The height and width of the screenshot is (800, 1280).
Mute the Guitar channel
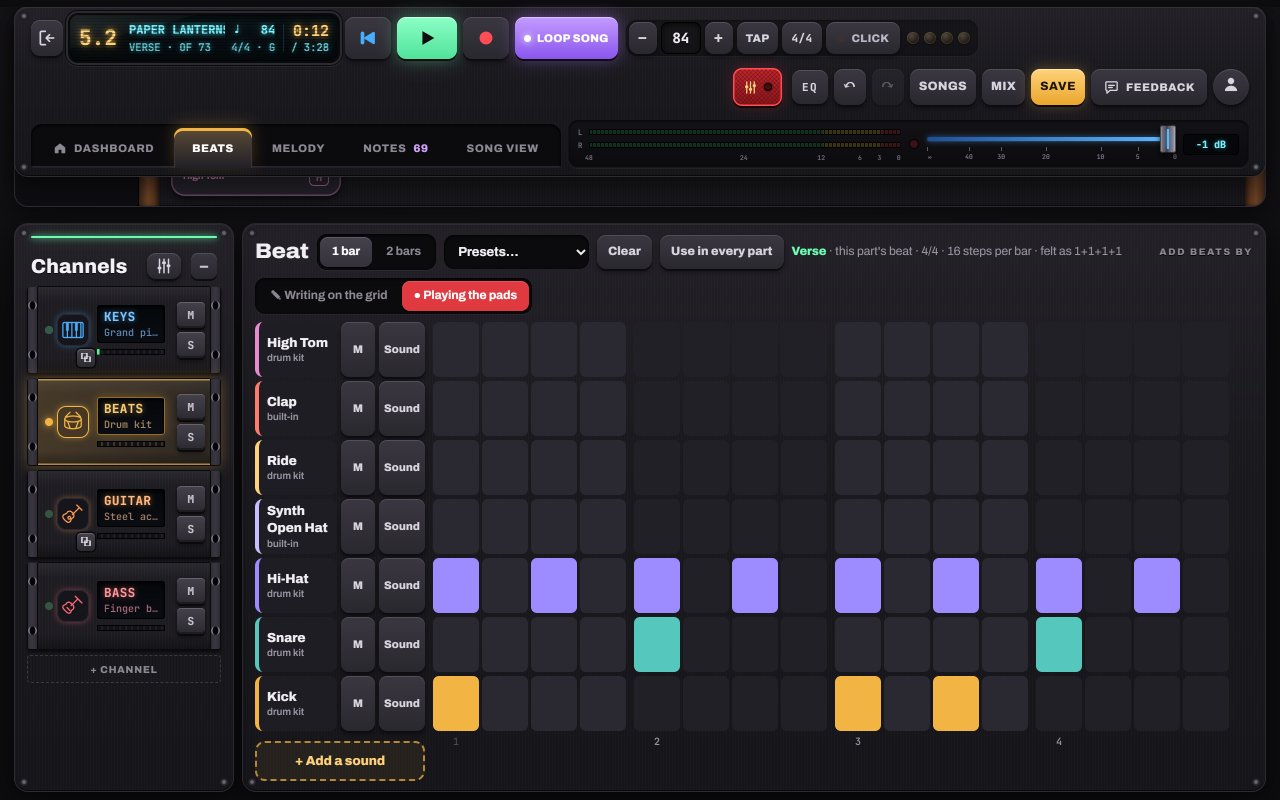click(190, 498)
